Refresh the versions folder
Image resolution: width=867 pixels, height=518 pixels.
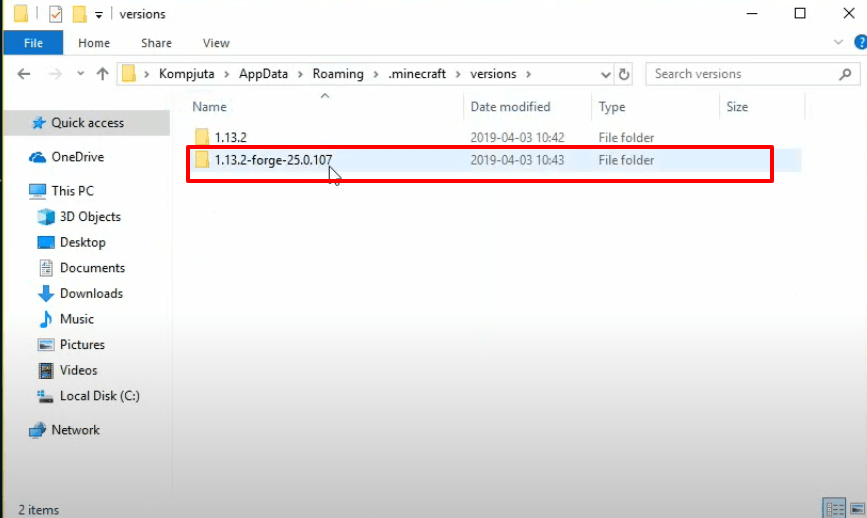point(624,74)
